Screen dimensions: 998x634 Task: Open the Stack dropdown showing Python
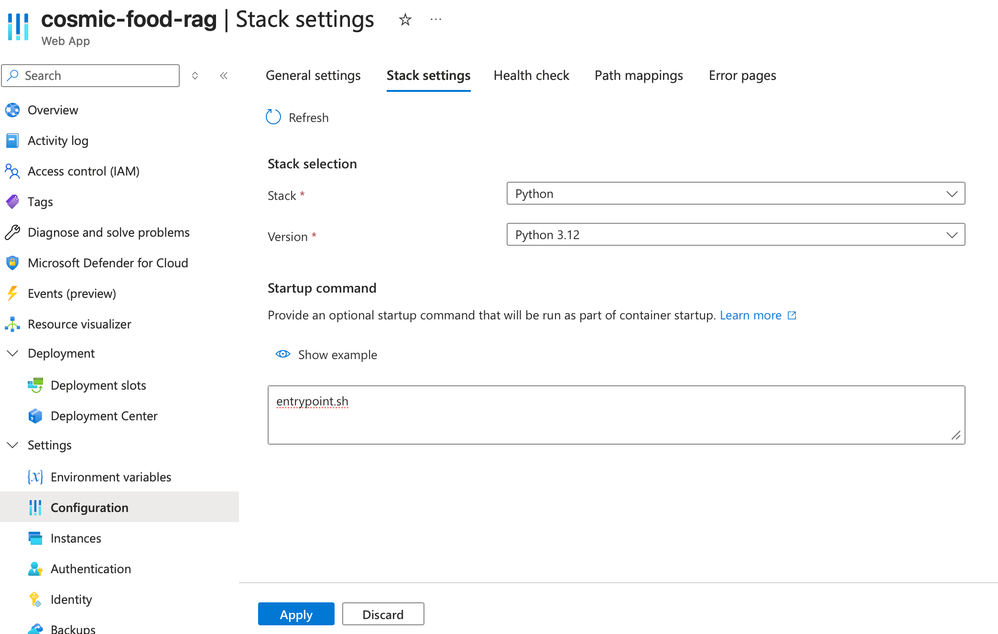coord(735,194)
